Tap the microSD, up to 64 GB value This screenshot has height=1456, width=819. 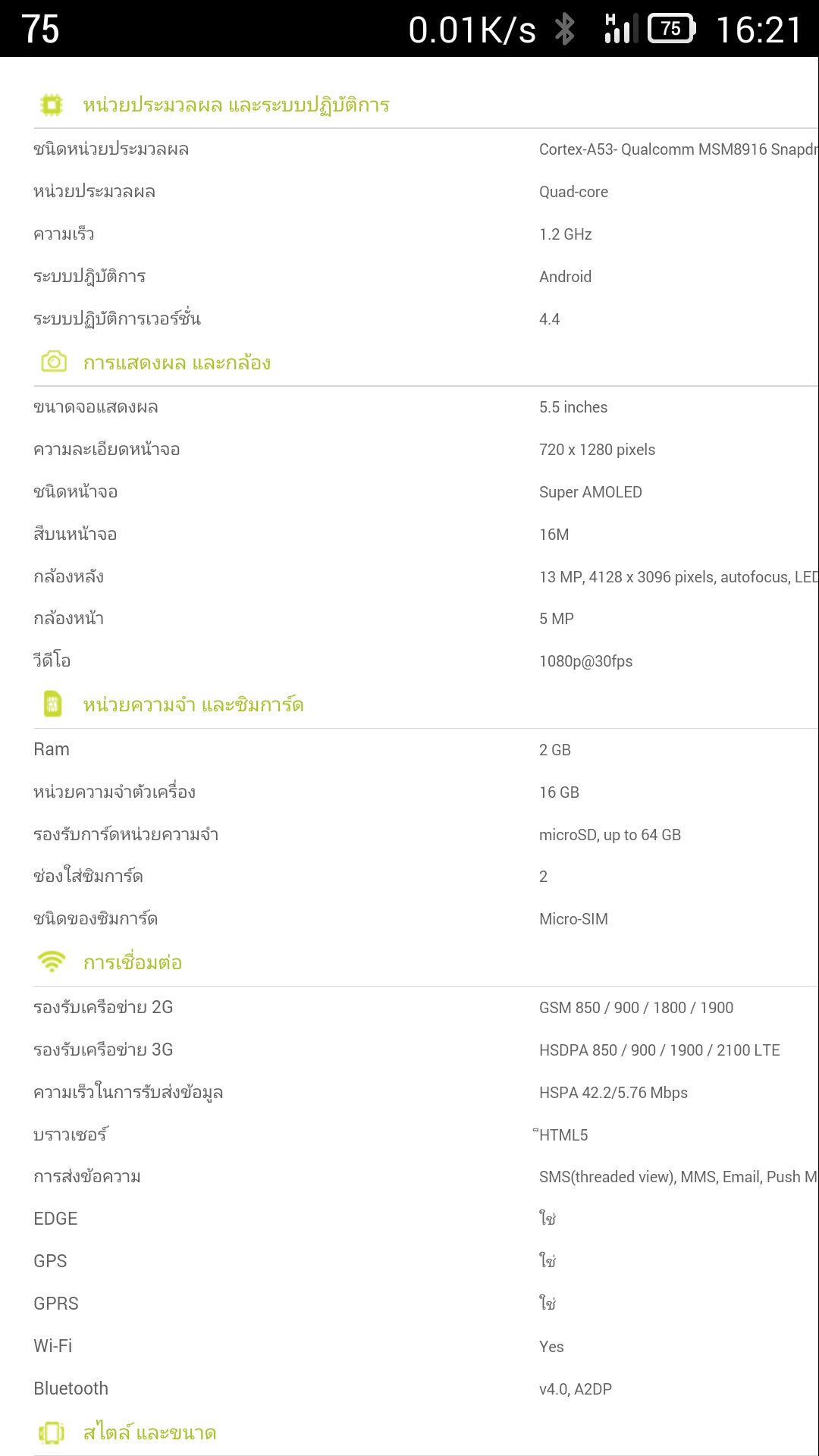[x=610, y=835]
